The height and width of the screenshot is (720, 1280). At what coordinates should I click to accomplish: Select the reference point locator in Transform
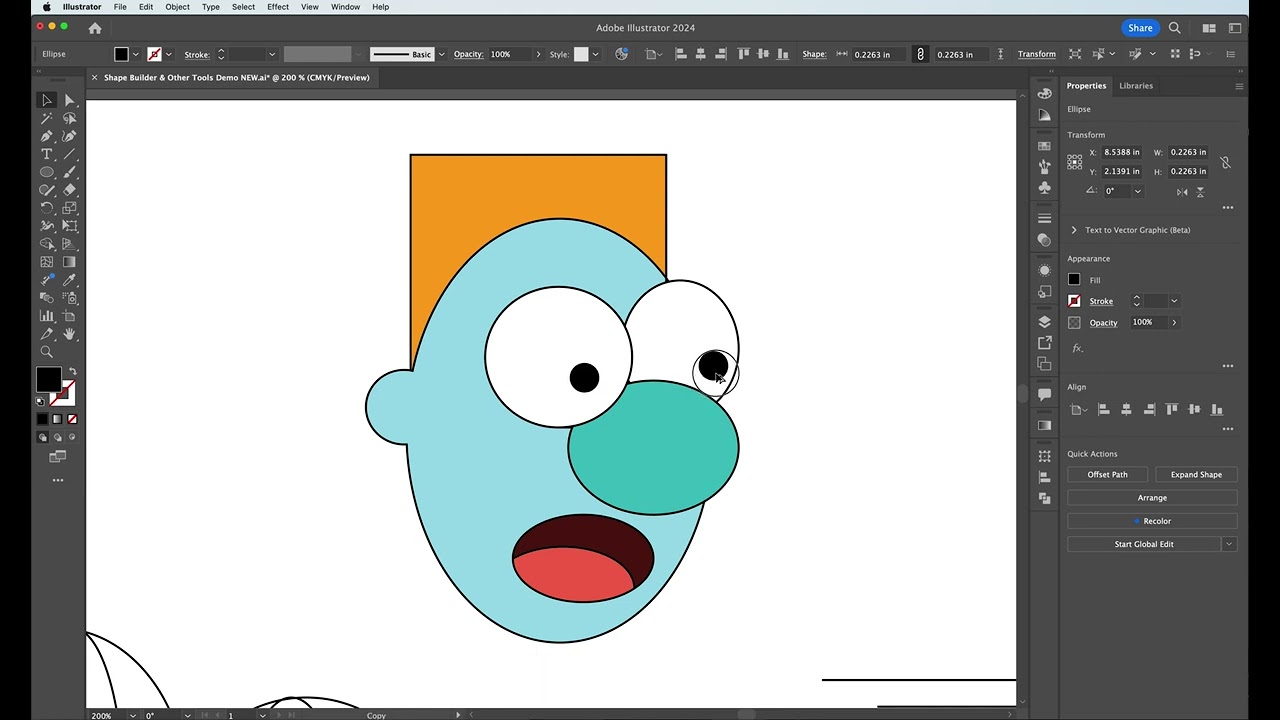click(x=1075, y=162)
